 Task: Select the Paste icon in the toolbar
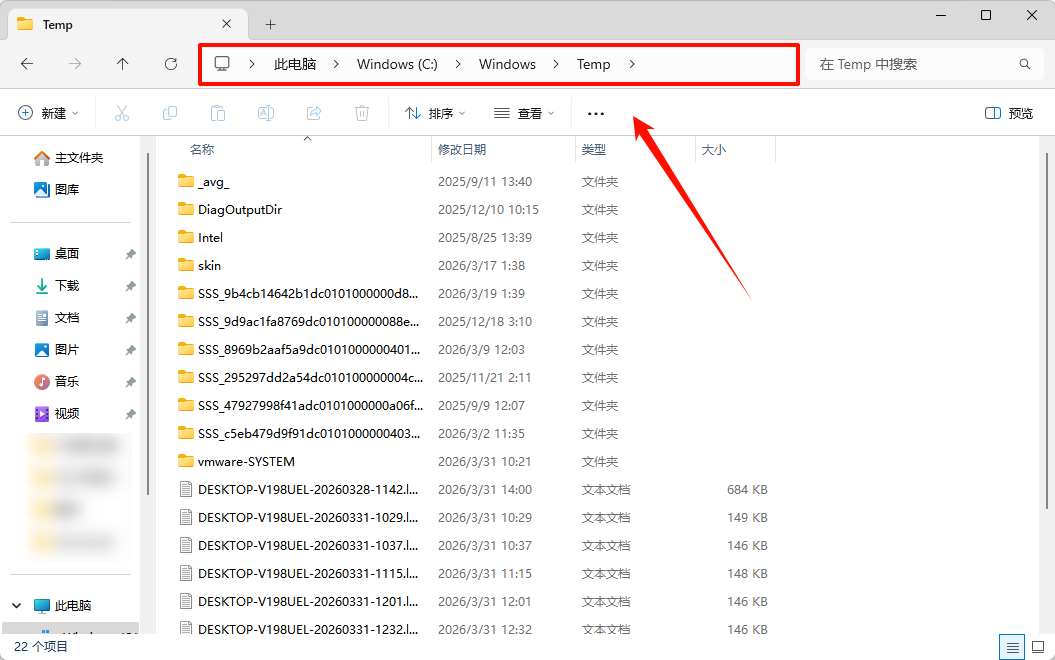pos(218,112)
